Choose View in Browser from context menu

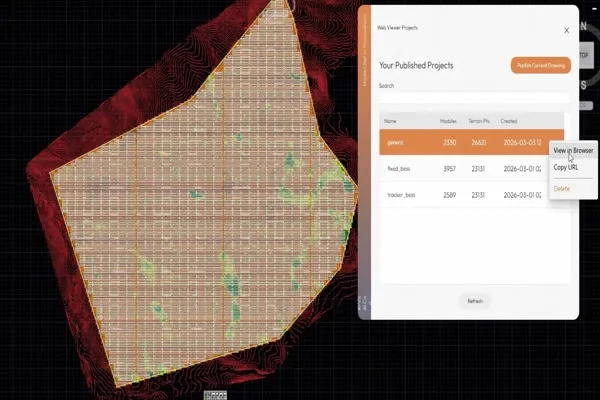point(573,150)
